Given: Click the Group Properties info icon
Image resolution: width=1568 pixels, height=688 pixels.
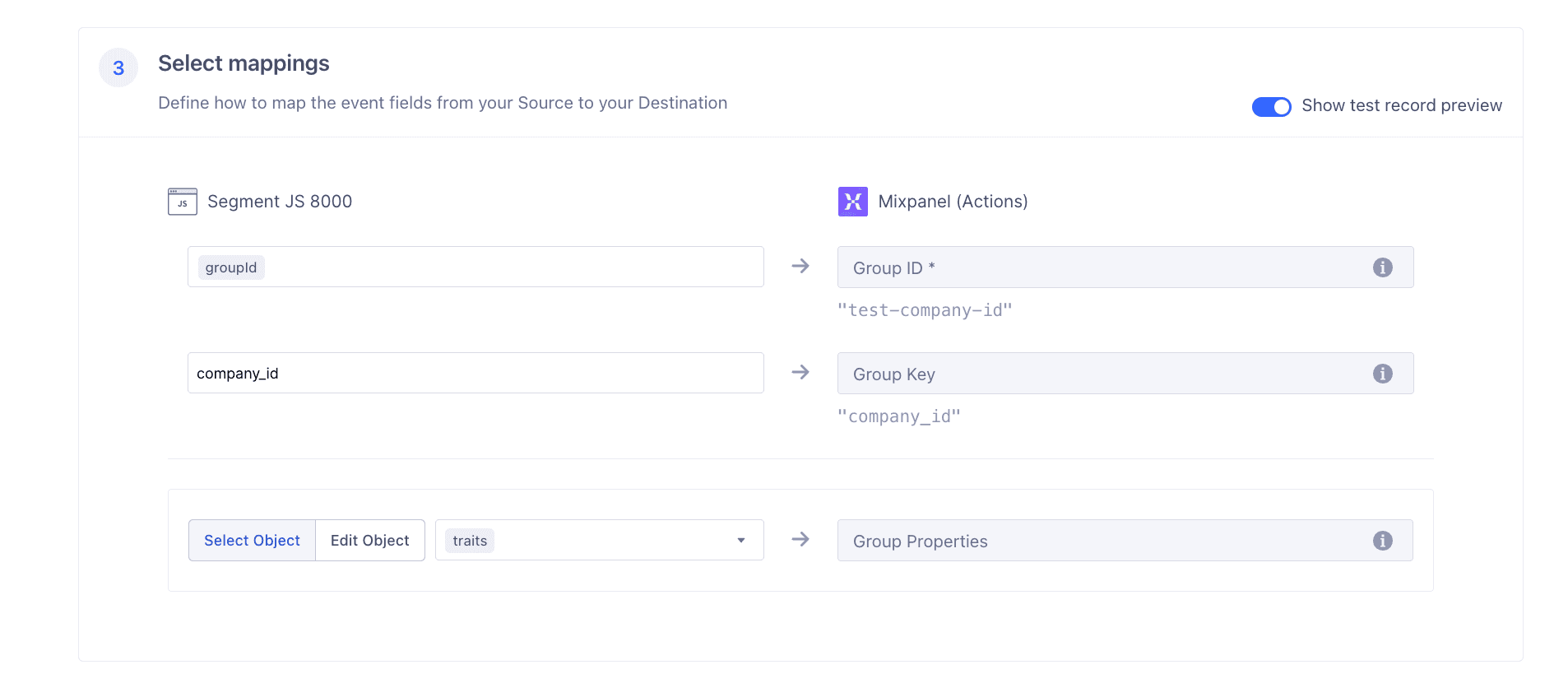Looking at the screenshot, I should (x=1382, y=541).
